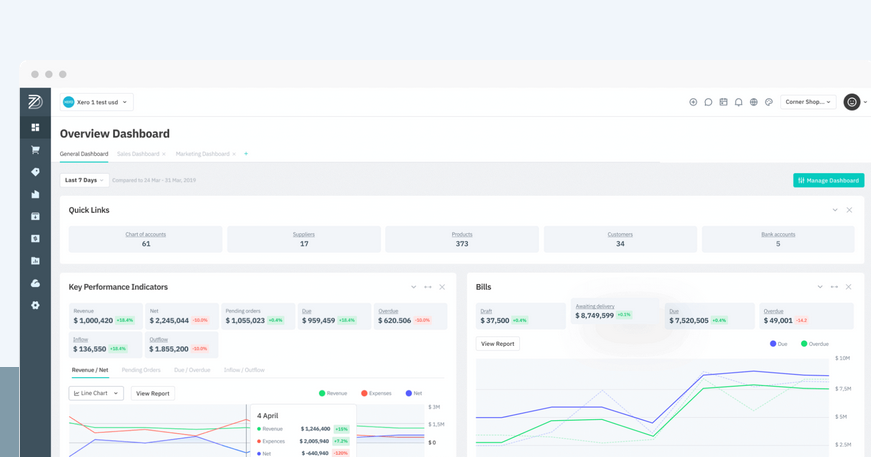
Task: Toggle the Net legend series
Action: click(x=414, y=393)
